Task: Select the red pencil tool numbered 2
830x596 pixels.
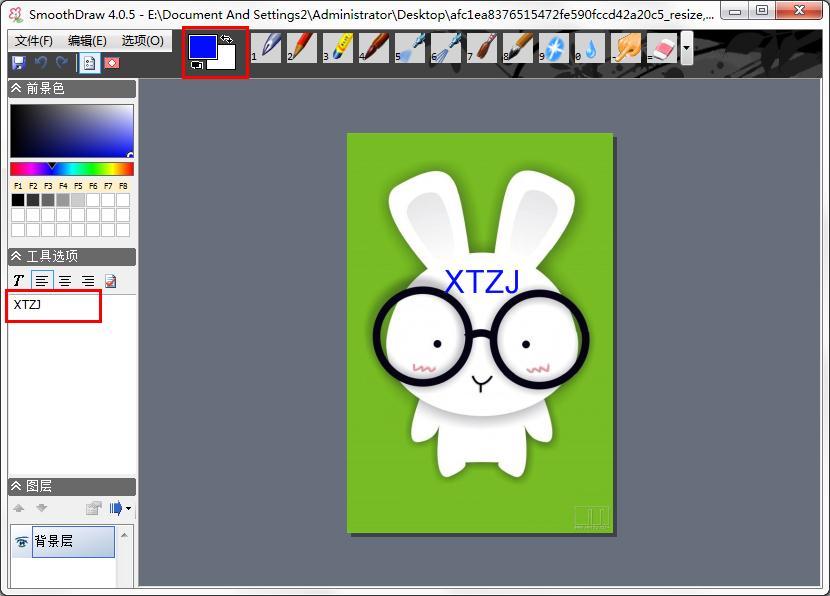Action: [302, 48]
